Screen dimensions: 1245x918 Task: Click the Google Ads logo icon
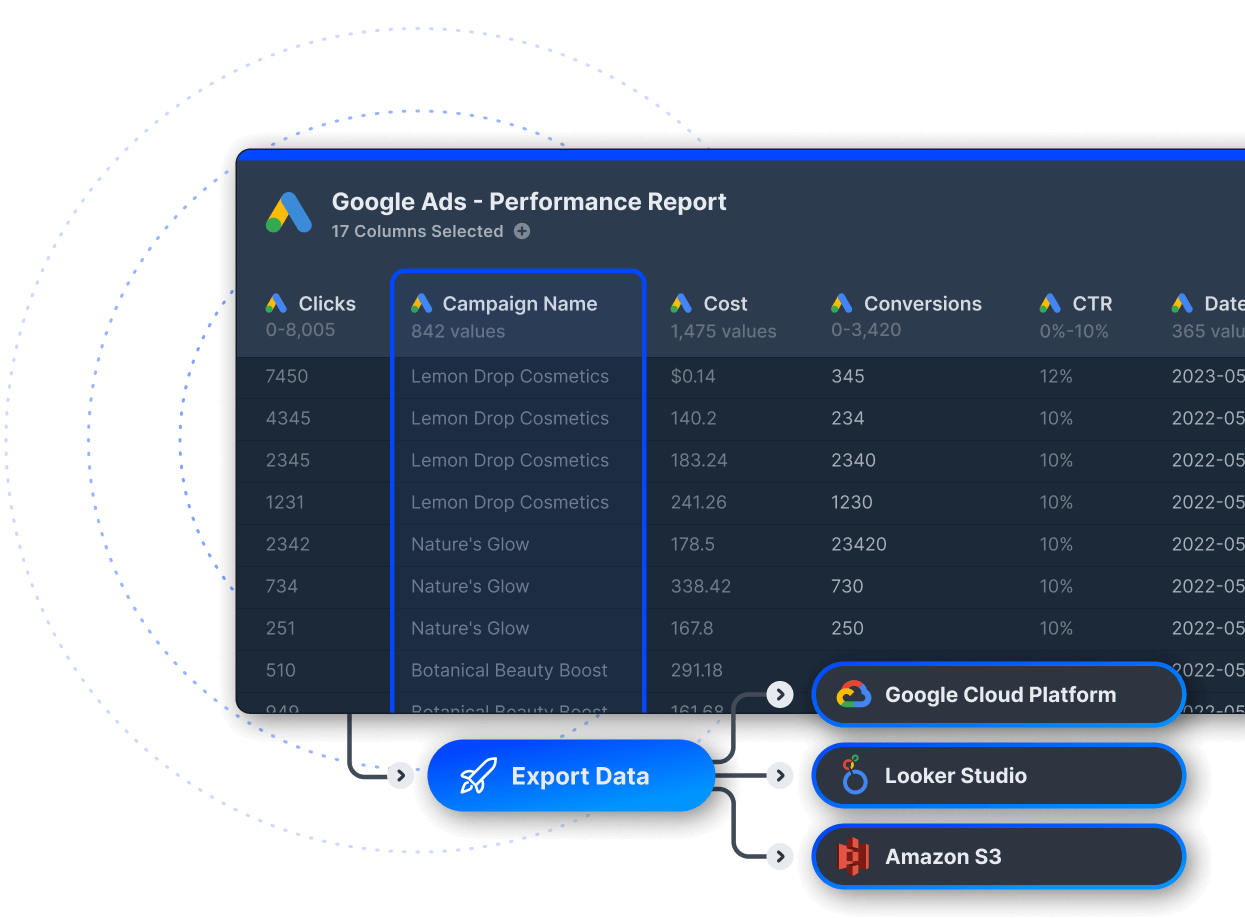290,212
